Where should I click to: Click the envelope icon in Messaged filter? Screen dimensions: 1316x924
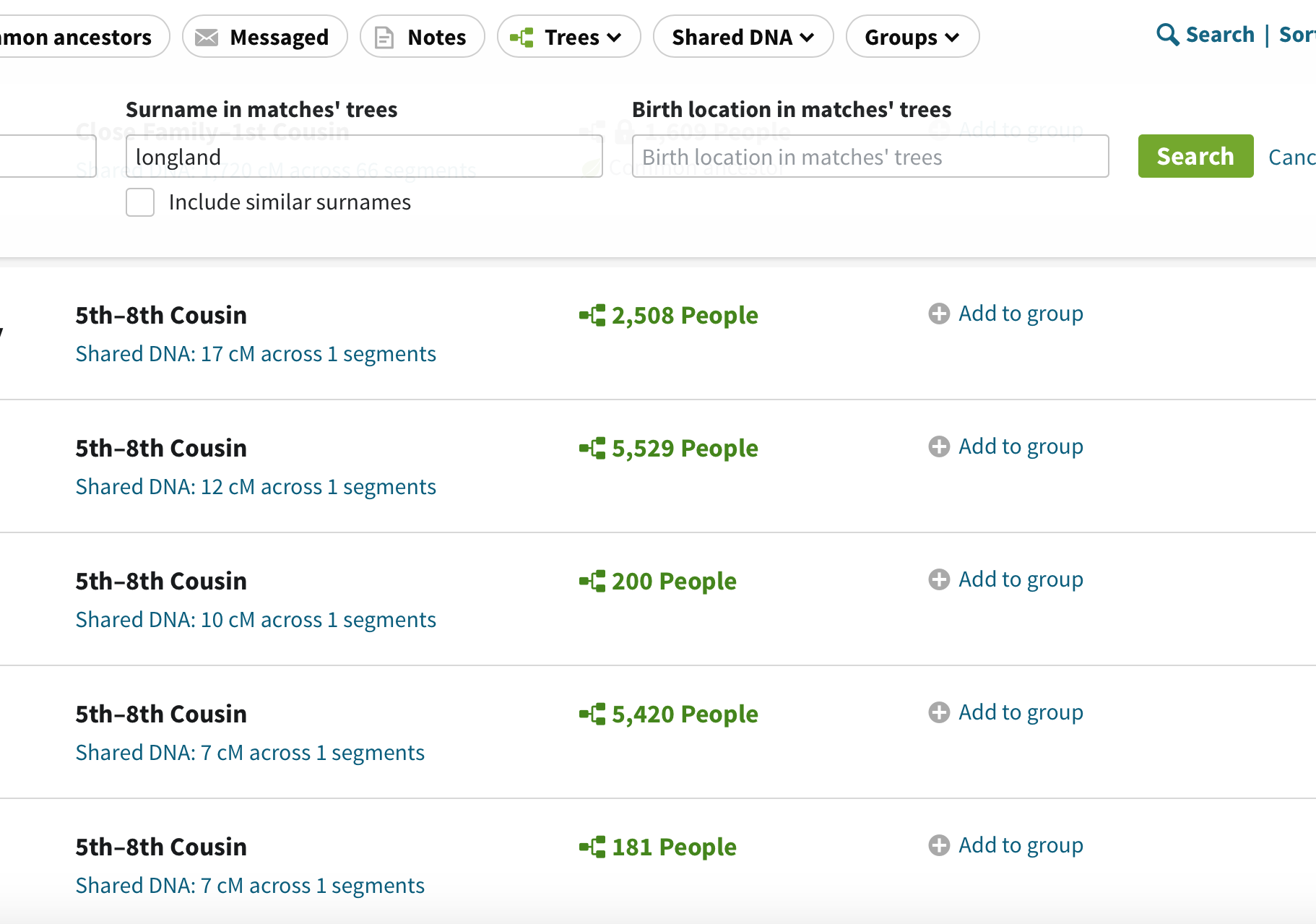[207, 37]
